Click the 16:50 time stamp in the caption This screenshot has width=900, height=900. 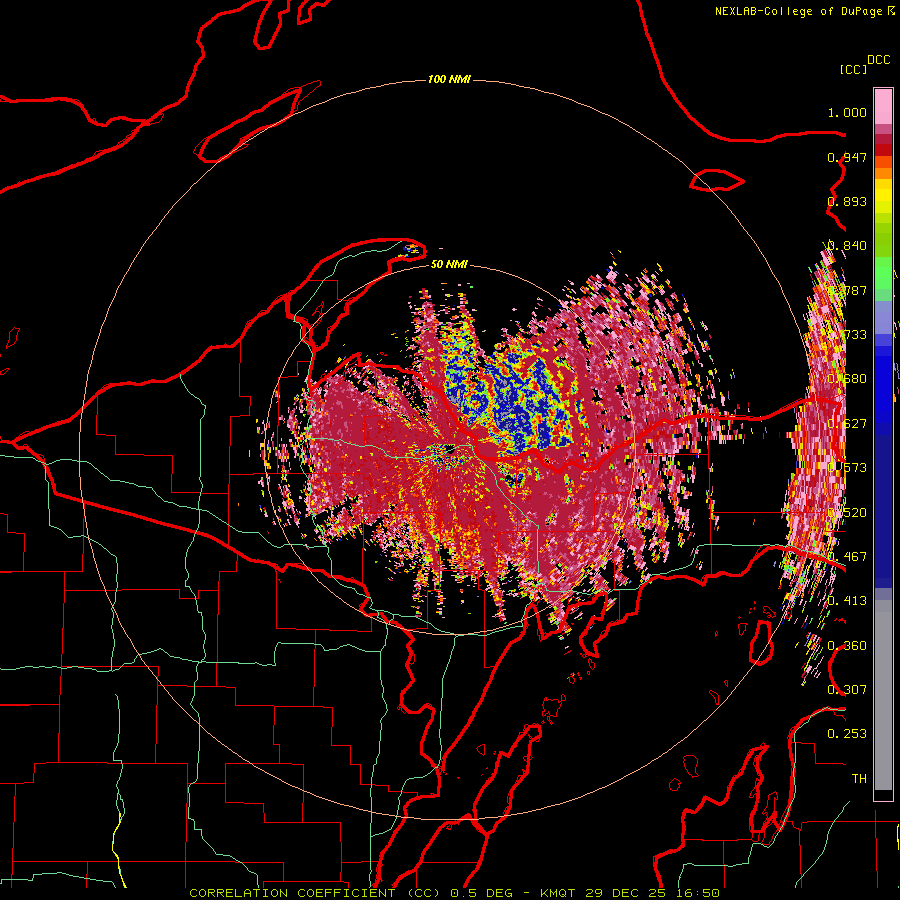[696, 893]
